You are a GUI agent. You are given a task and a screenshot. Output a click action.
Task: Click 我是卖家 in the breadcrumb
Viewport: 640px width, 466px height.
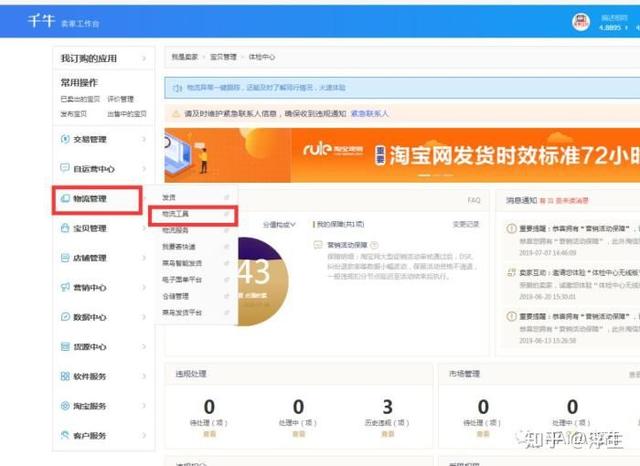184,57
